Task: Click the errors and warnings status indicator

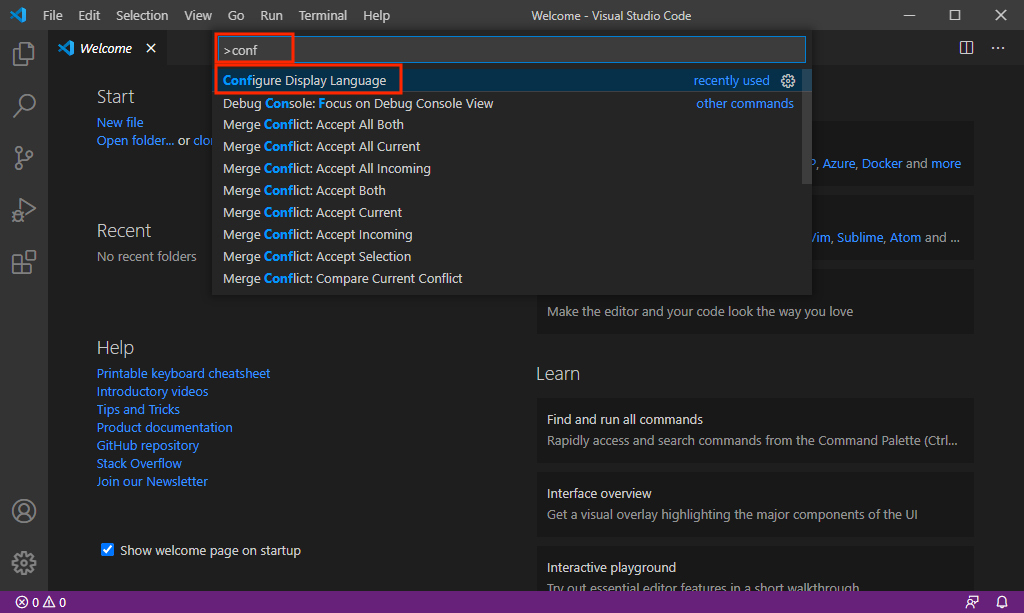Action: [x=41, y=602]
